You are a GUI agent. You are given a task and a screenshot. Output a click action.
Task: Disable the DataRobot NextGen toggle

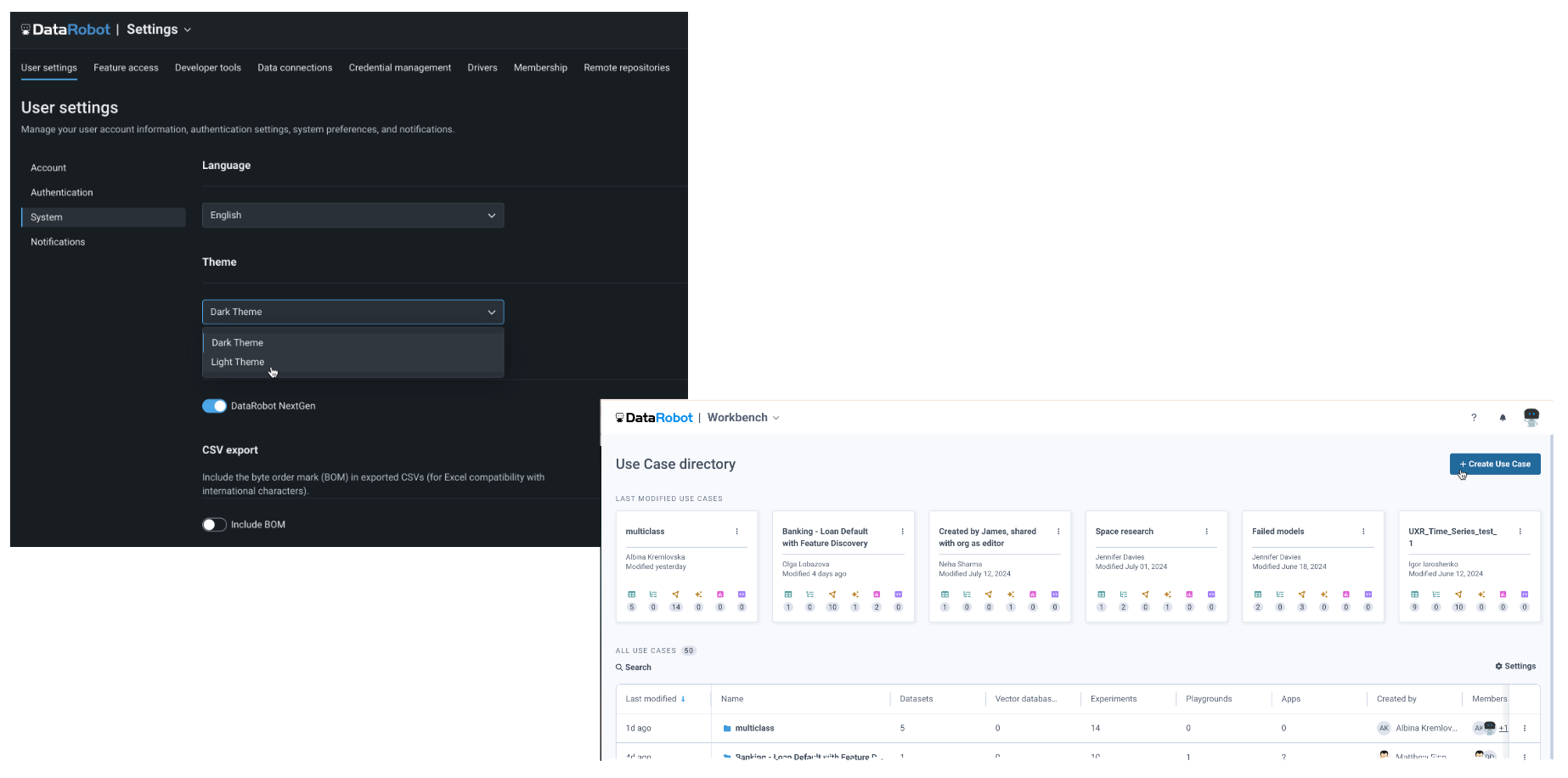[x=214, y=406]
